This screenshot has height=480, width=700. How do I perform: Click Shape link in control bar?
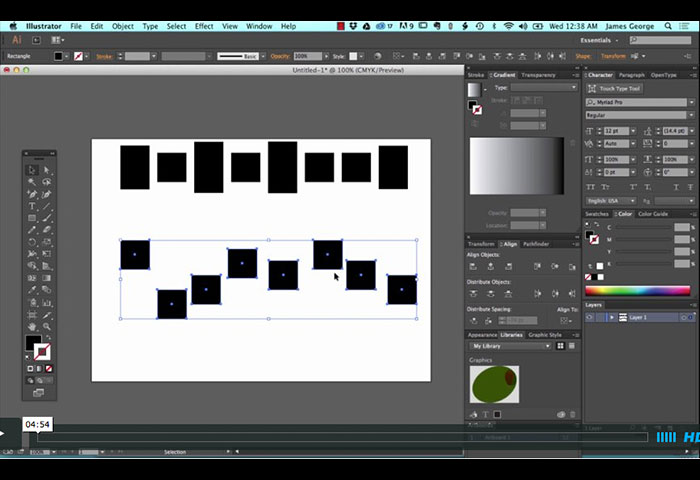(583, 56)
